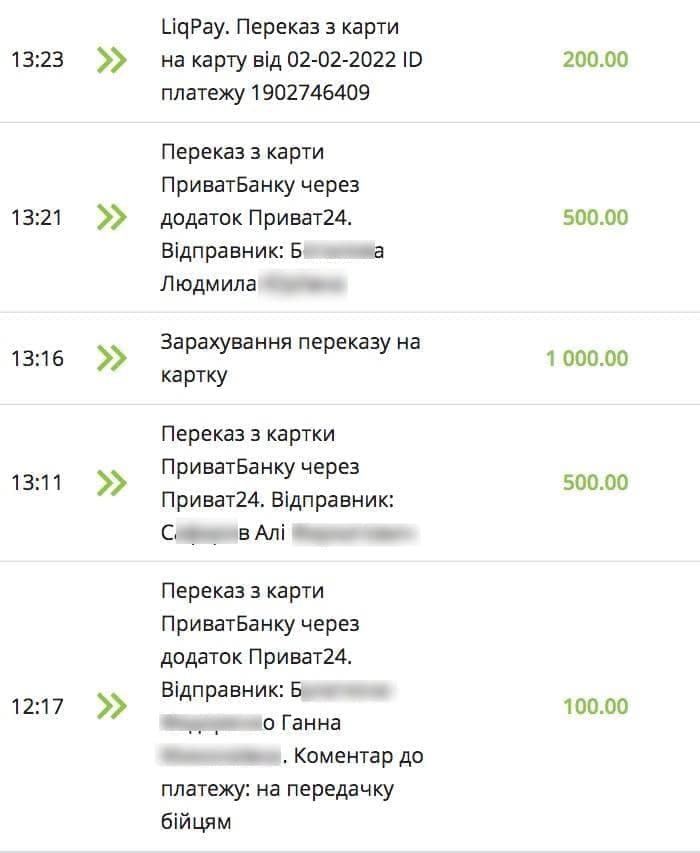Screen dimensions: 700x853
Task: Click the green double-arrow icon beside 13:23
Action: (112, 60)
